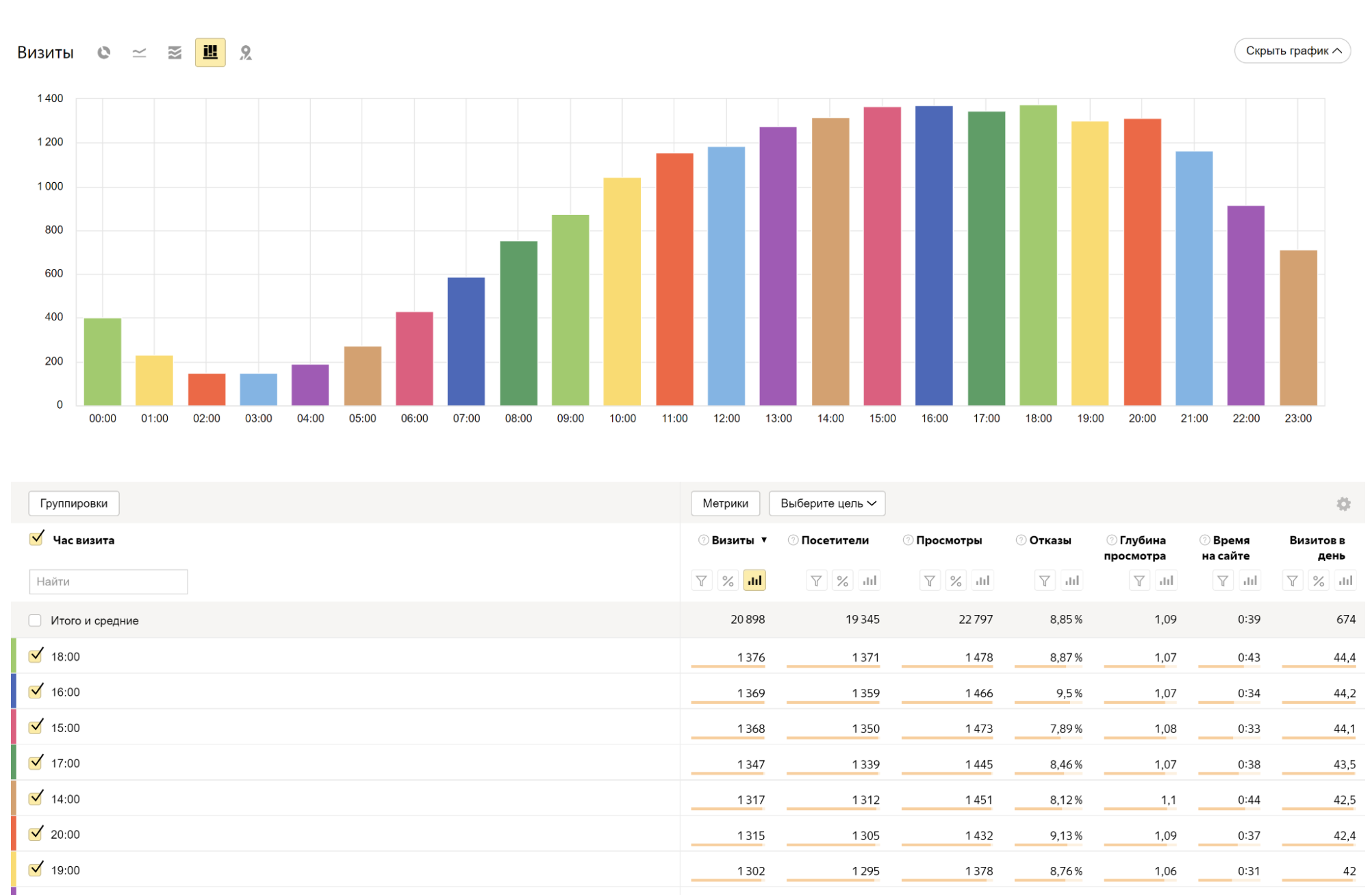Click the Найти search field

pos(108,581)
